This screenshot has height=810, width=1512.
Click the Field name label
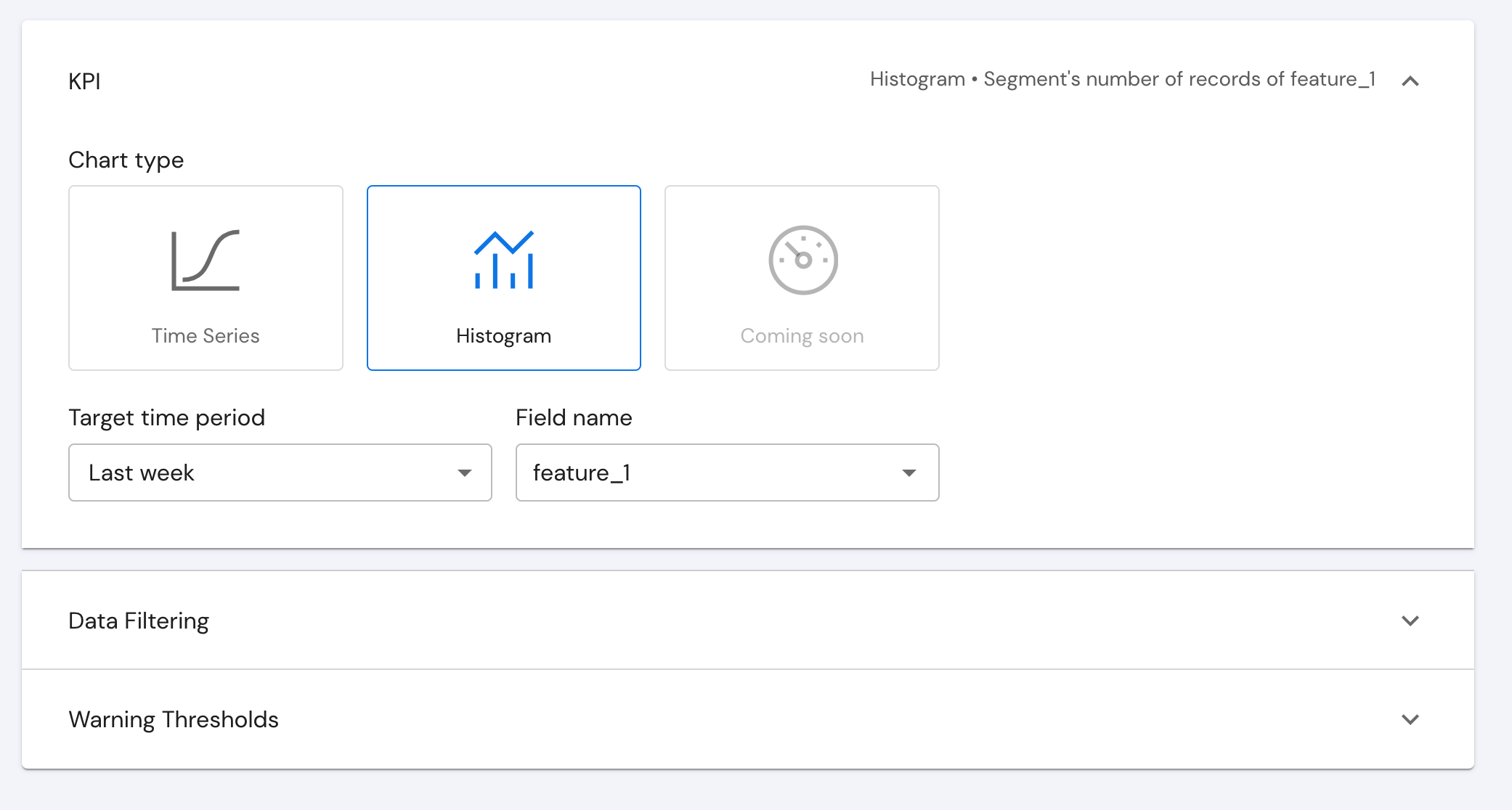click(x=574, y=418)
